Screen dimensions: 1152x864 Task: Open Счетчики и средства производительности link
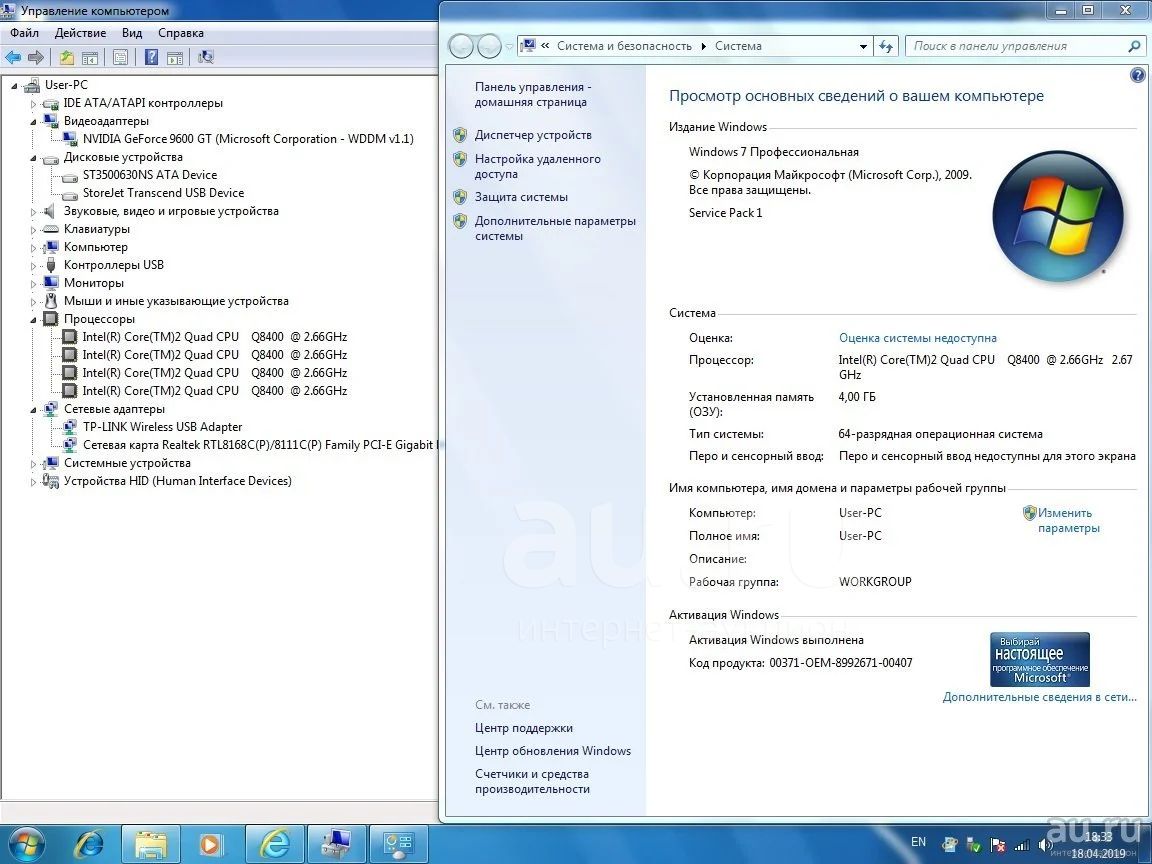[x=532, y=781]
